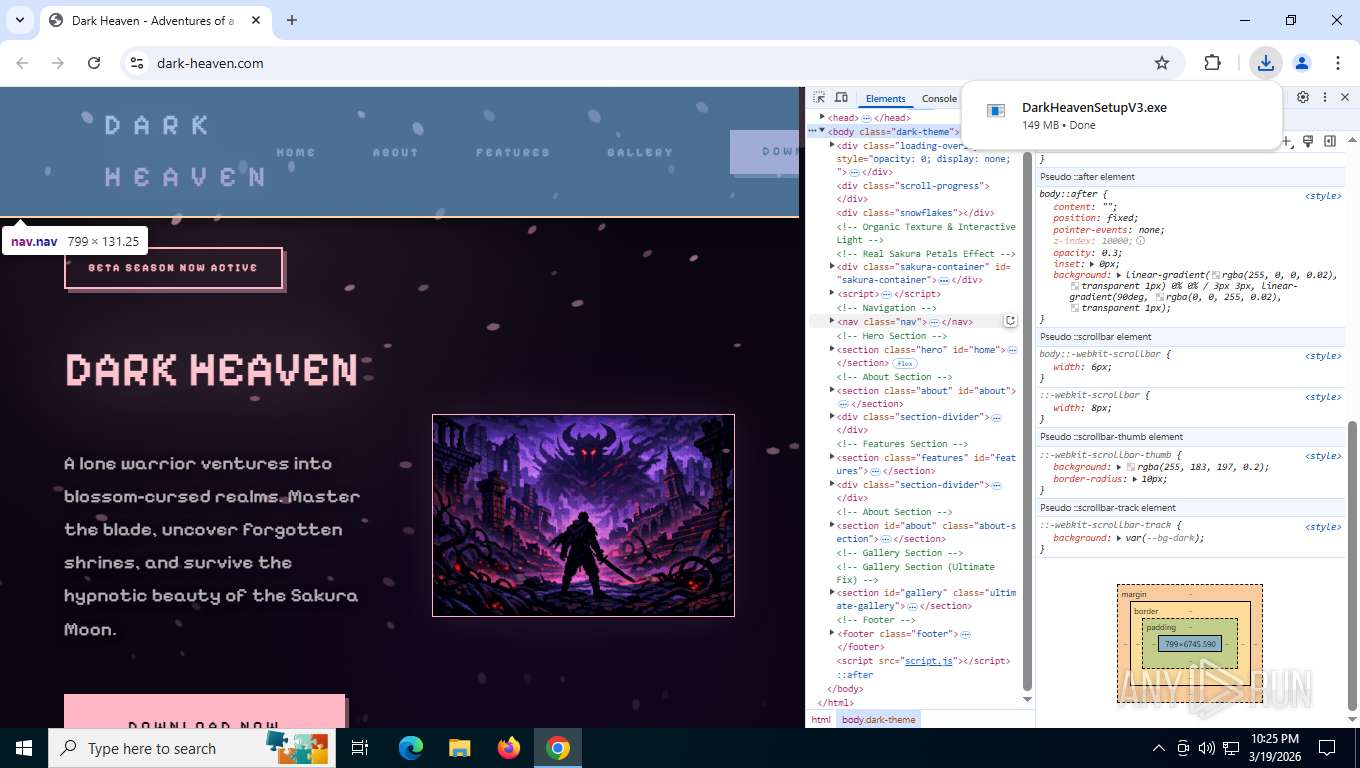
Task: Click the dark warrior hero artwork
Action: point(583,515)
